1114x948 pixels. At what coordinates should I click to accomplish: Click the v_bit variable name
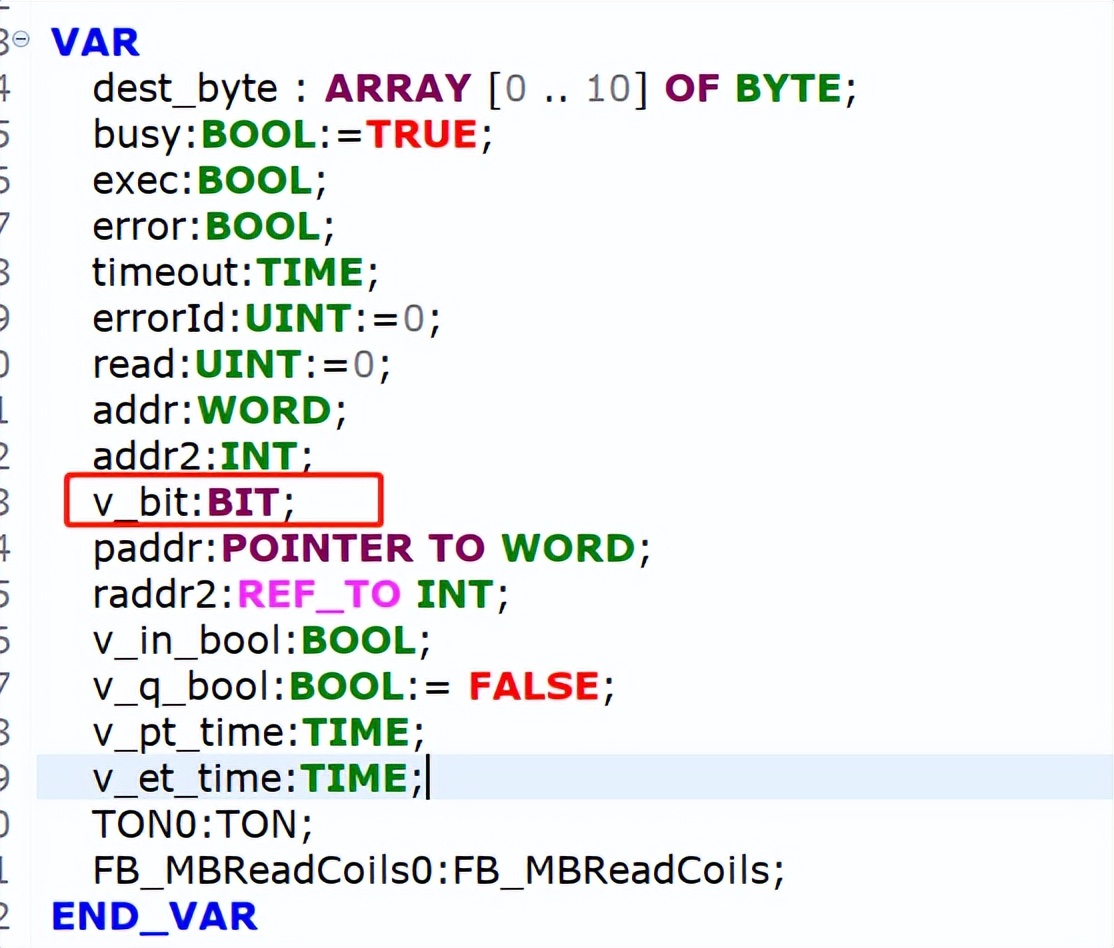pyautogui.click(x=141, y=502)
